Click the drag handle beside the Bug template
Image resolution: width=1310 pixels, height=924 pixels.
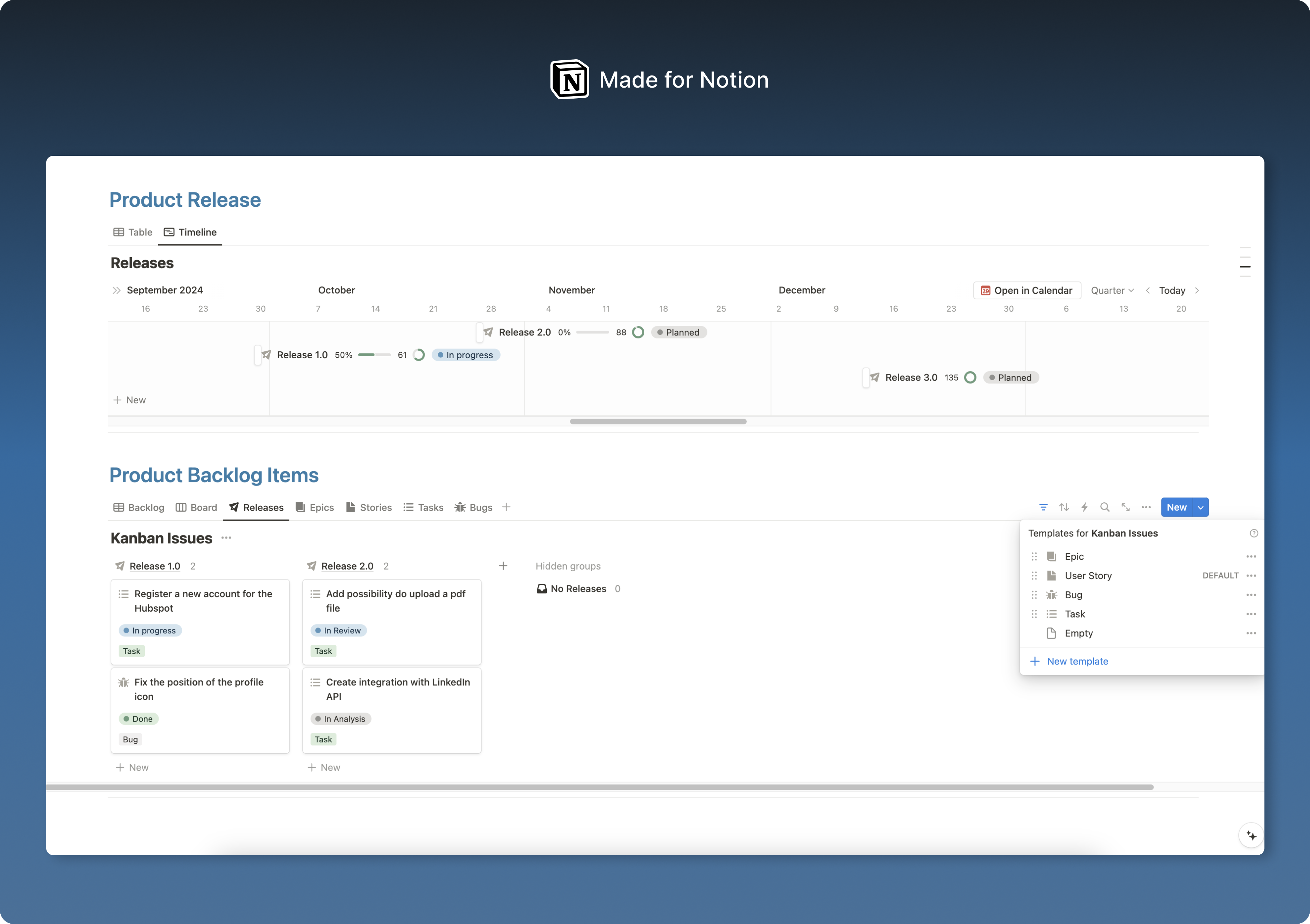pyautogui.click(x=1034, y=595)
